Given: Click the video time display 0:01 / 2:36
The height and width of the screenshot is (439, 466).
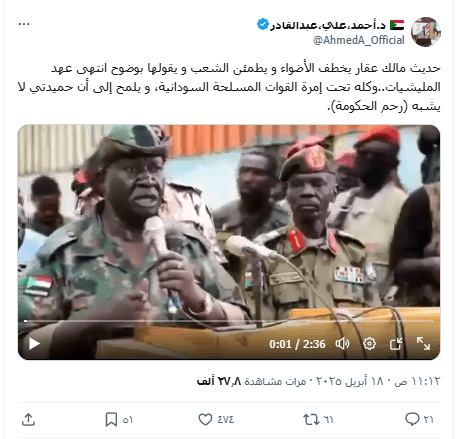Looking at the screenshot, I should (x=297, y=344).
